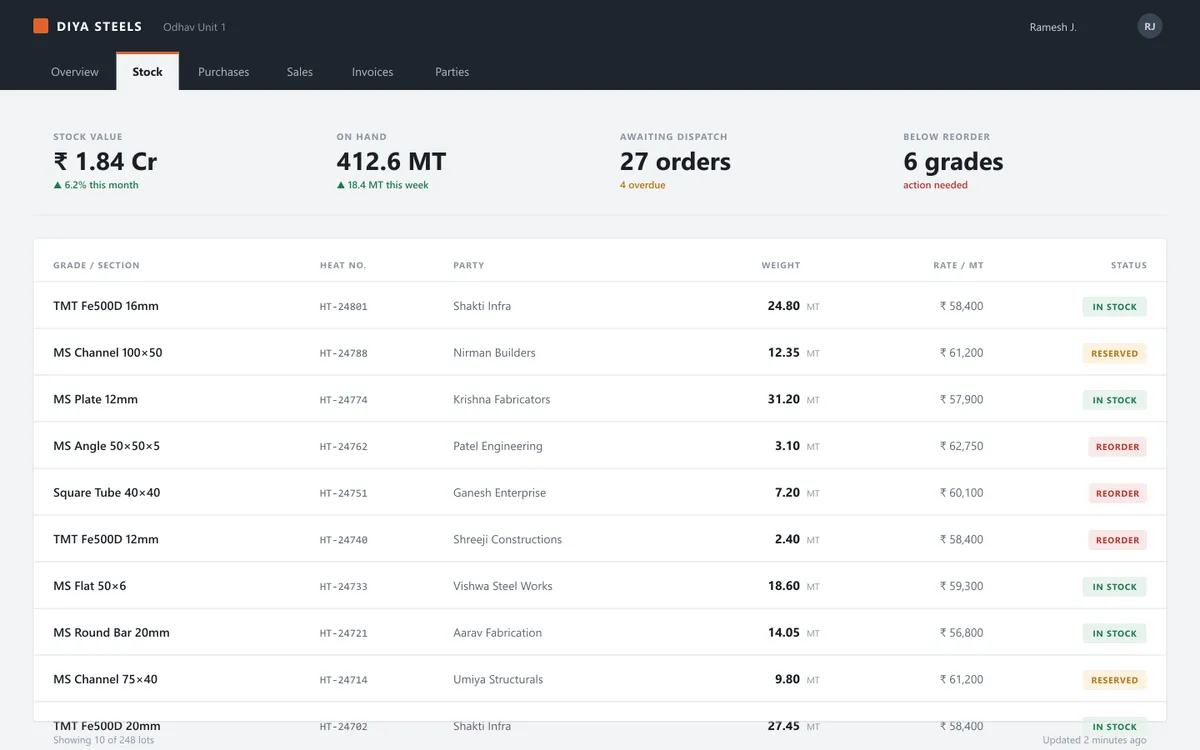Select the MS Flat 50×6 row
Image resolution: width=1200 pixels, height=750 pixels.
pos(600,586)
